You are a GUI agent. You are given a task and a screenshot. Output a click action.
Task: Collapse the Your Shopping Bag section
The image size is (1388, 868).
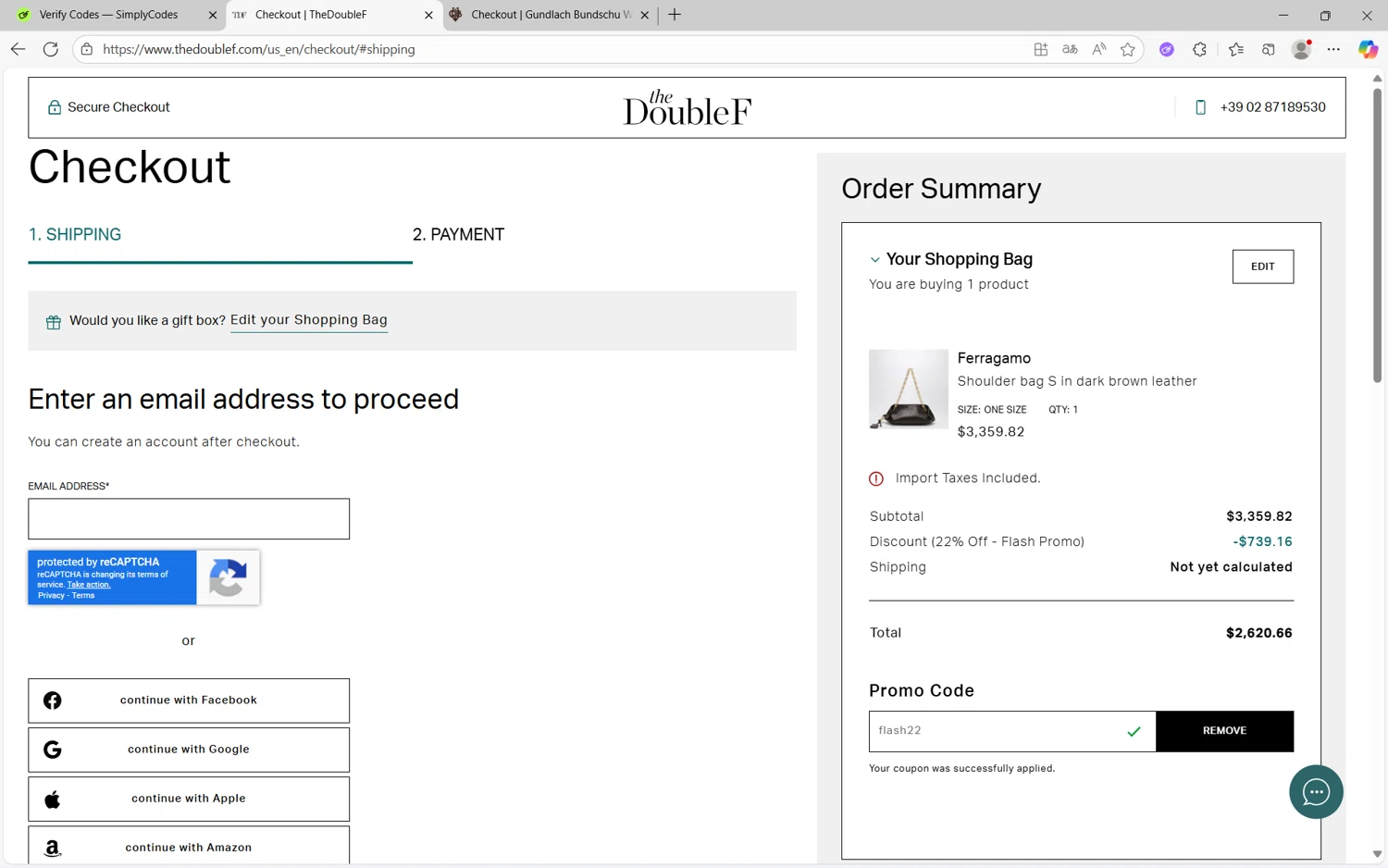(x=874, y=260)
